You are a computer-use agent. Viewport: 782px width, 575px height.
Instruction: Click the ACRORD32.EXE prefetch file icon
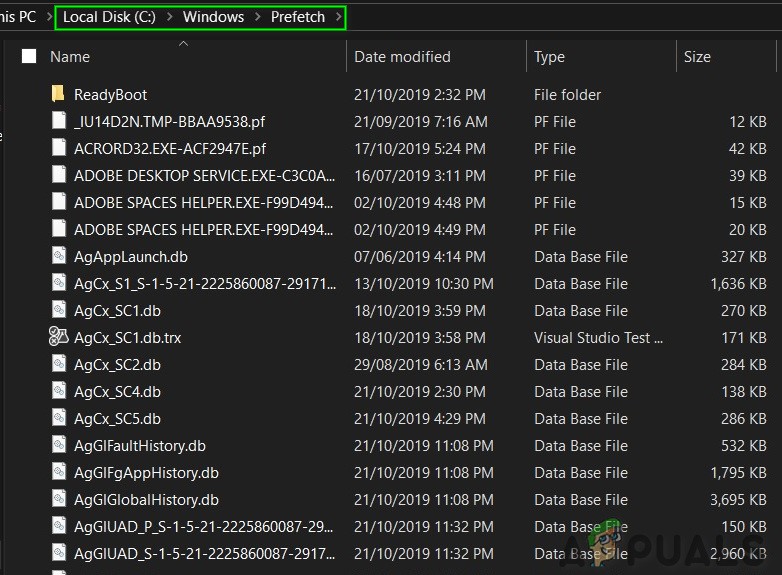click(59, 149)
